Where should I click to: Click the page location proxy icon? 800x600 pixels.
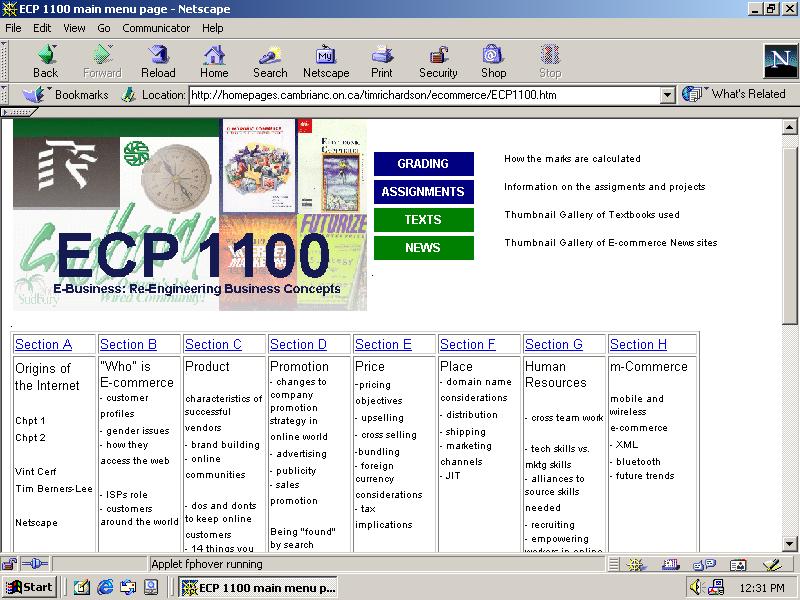point(129,94)
